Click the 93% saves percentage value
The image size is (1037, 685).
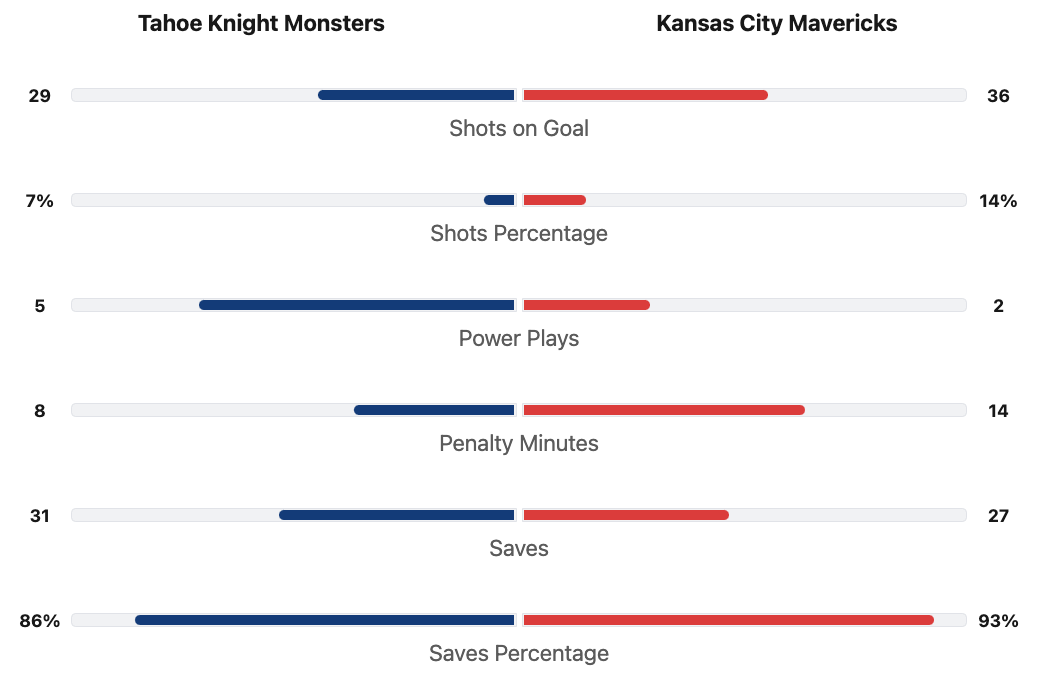coord(998,621)
